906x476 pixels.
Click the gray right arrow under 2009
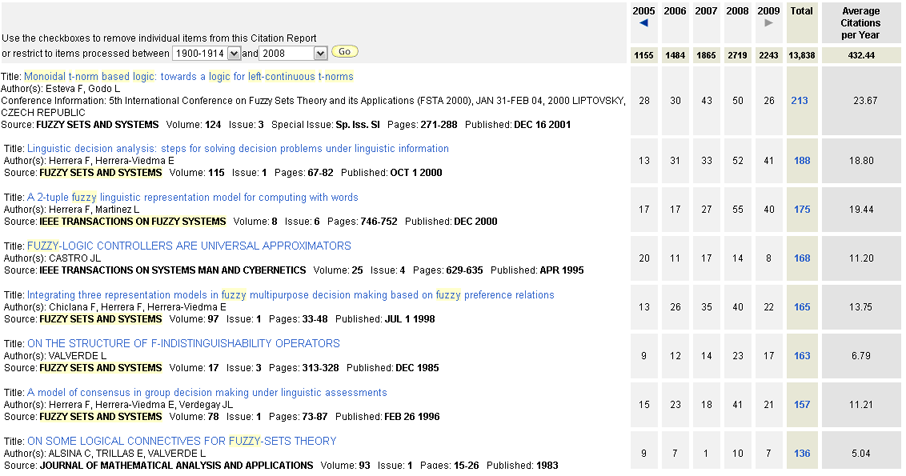[768, 23]
